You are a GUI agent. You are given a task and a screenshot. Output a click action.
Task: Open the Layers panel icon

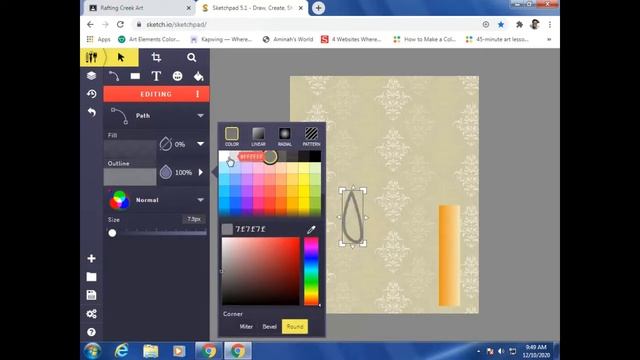91,76
